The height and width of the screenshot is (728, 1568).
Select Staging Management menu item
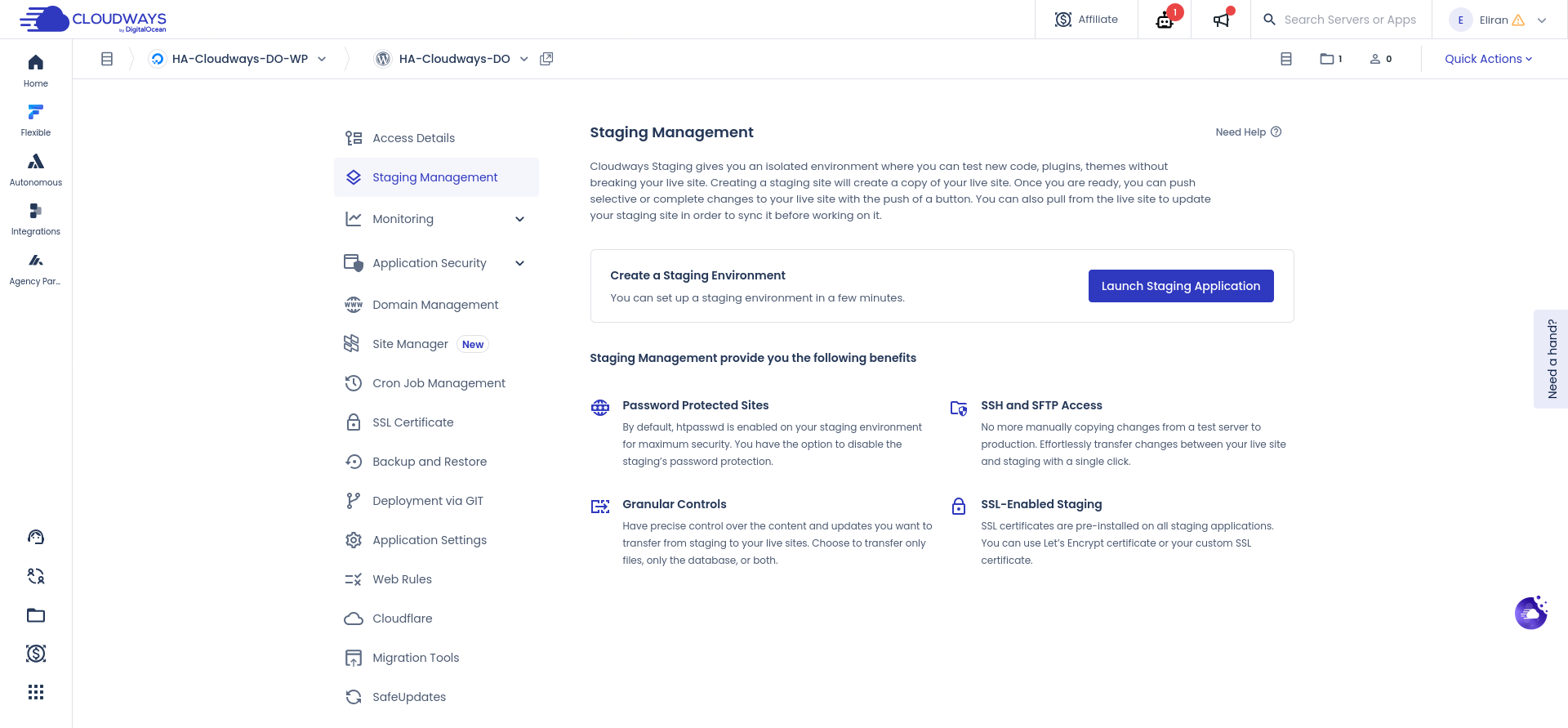[x=436, y=177]
